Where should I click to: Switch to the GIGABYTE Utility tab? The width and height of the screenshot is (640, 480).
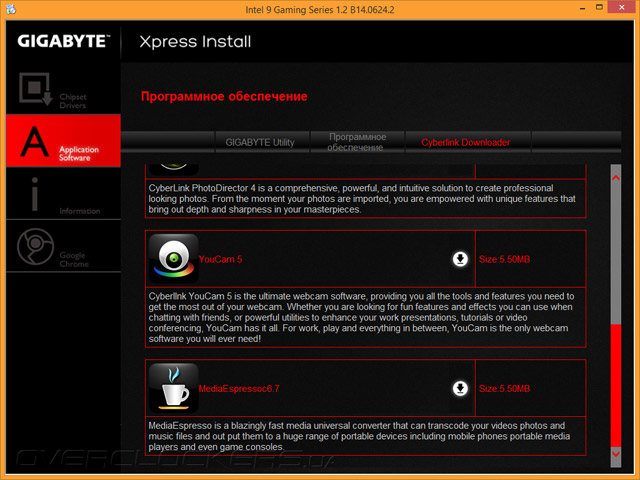pyautogui.click(x=262, y=142)
